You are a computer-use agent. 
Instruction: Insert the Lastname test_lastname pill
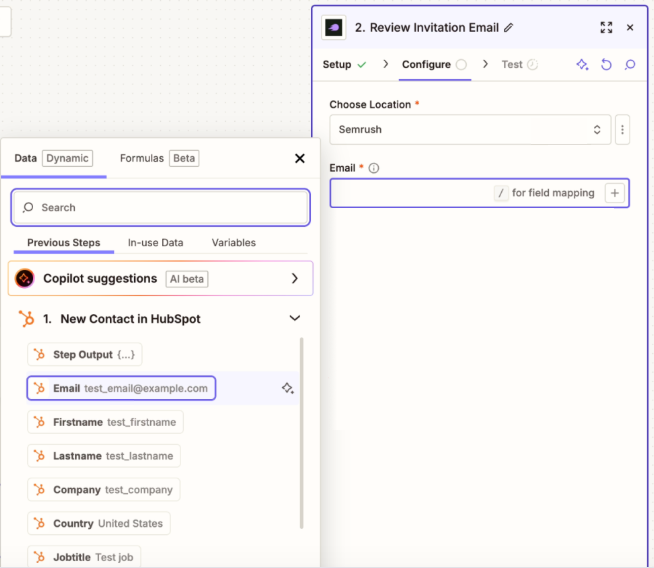(x=104, y=456)
